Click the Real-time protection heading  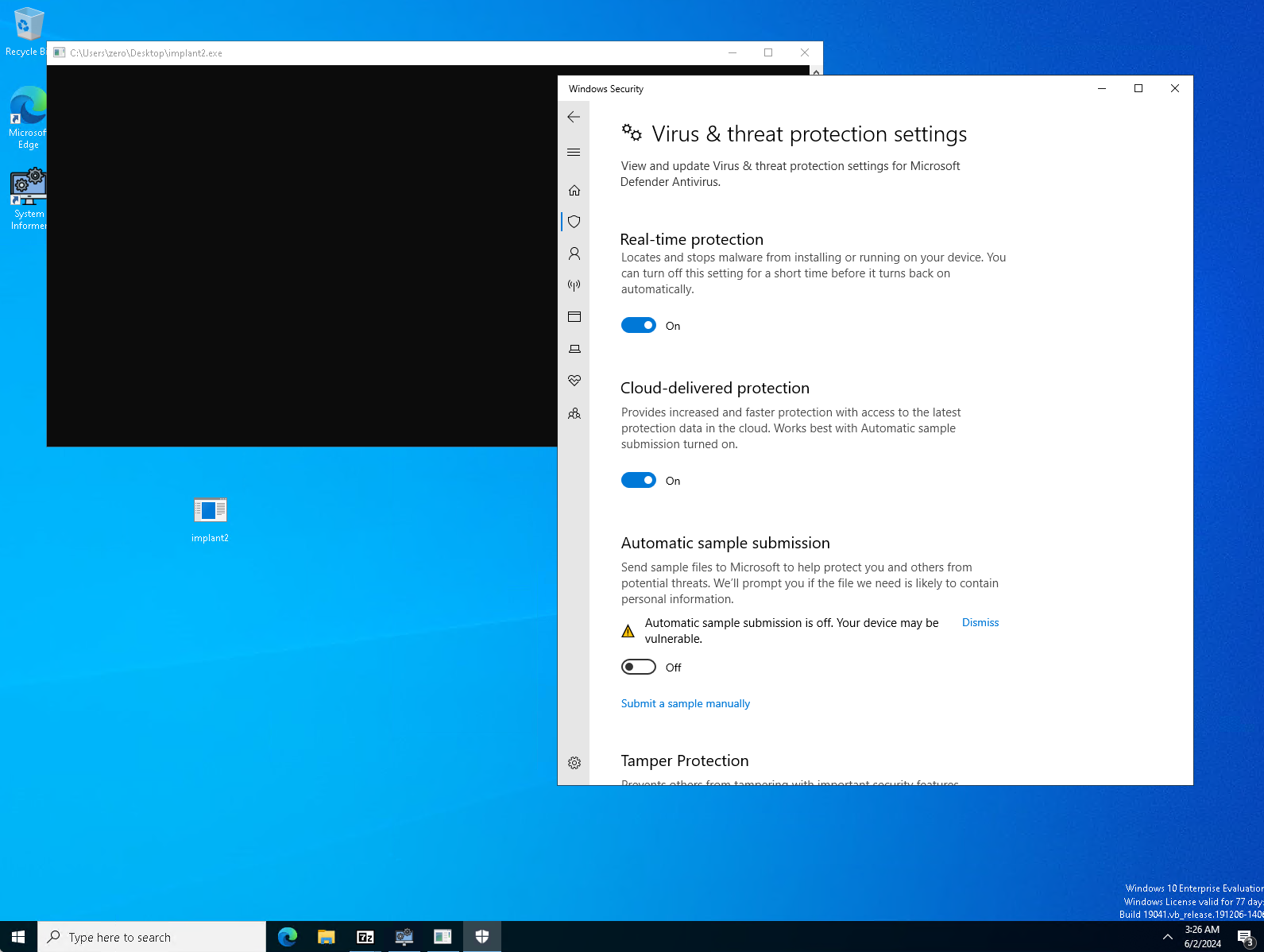tap(691, 239)
